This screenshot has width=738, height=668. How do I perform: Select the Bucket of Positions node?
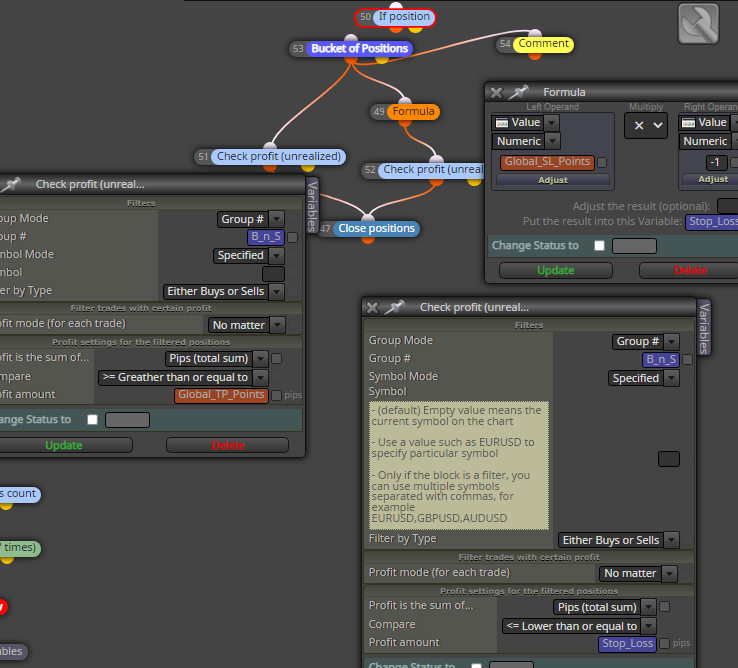coord(360,48)
